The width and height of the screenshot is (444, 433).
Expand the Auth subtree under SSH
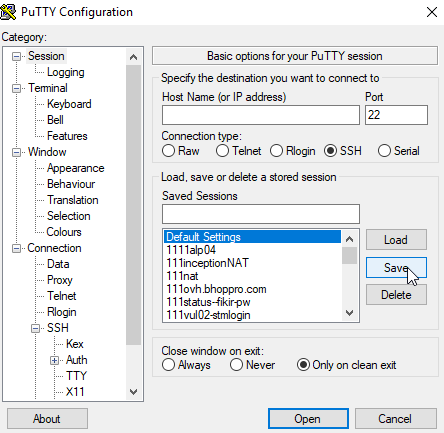click(54, 360)
